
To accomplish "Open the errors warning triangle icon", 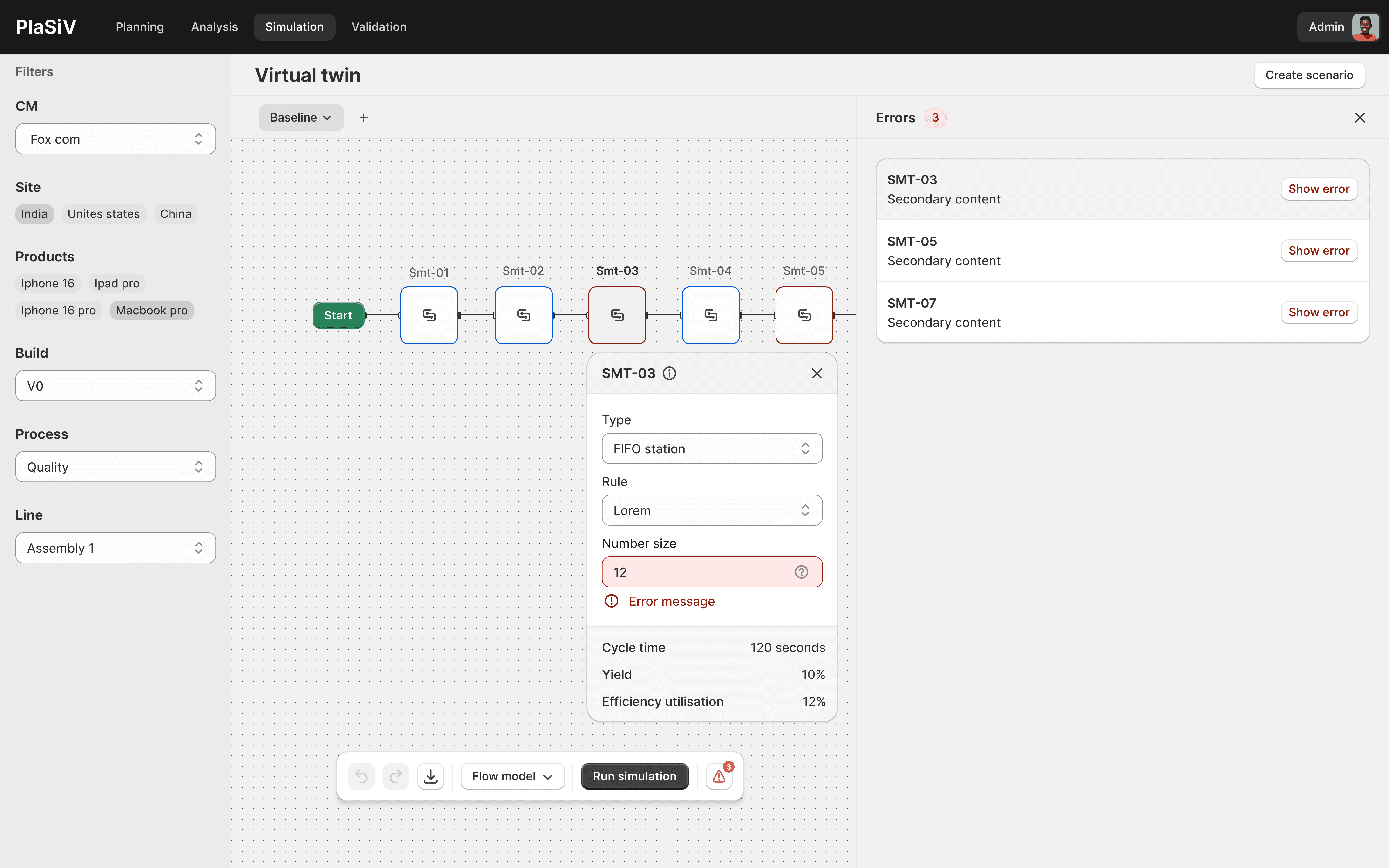I will coord(719,776).
